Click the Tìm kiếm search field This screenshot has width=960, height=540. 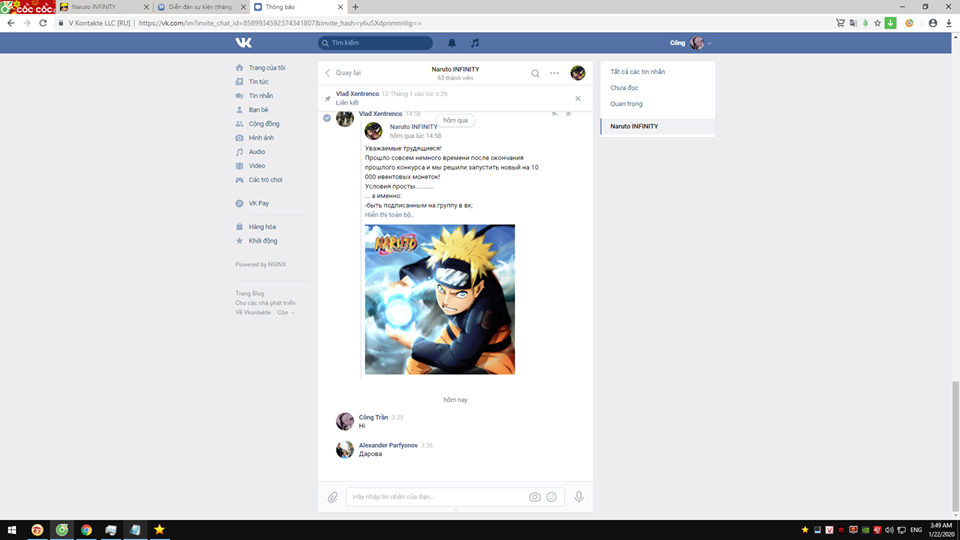(x=375, y=43)
